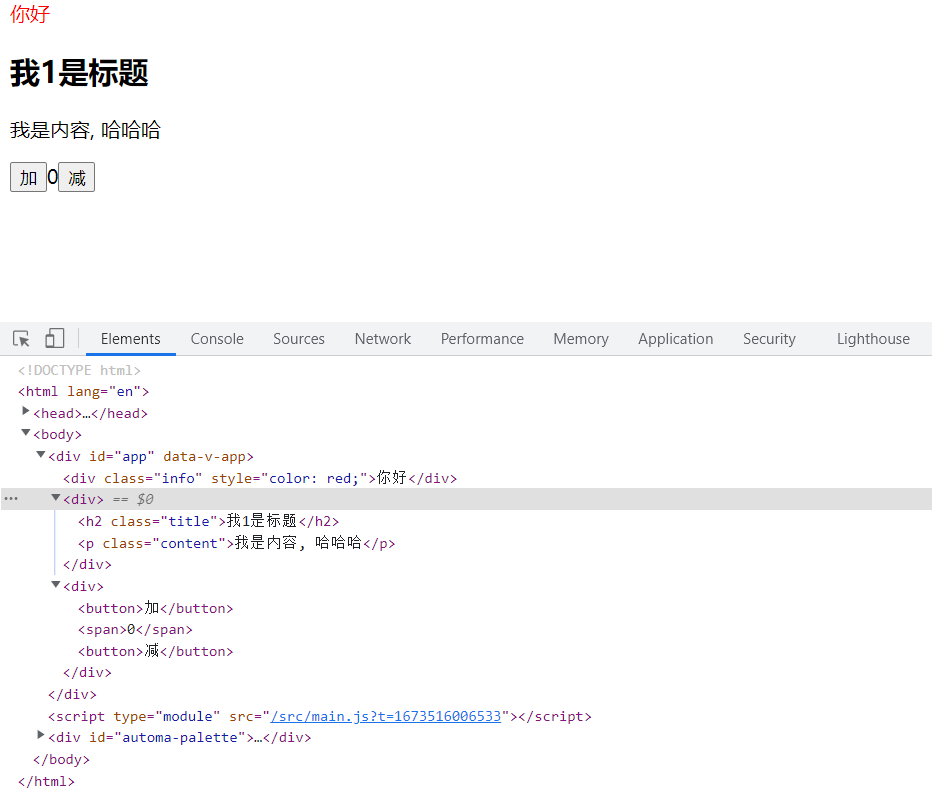The height and width of the screenshot is (810, 932).
Task: Open the Application tab
Action: click(x=675, y=339)
